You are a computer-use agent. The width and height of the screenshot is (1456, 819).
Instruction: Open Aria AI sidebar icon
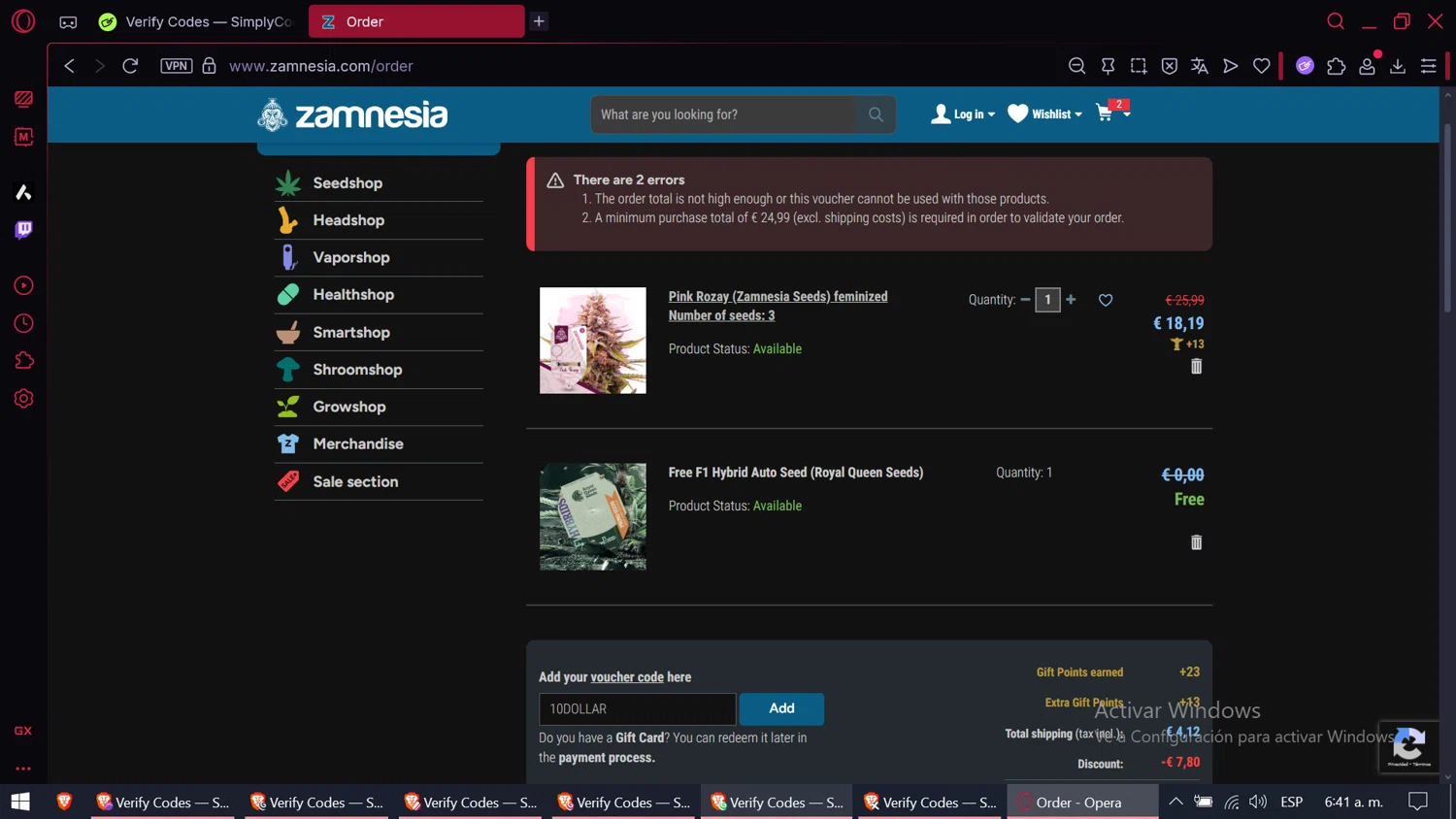[23, 192]
